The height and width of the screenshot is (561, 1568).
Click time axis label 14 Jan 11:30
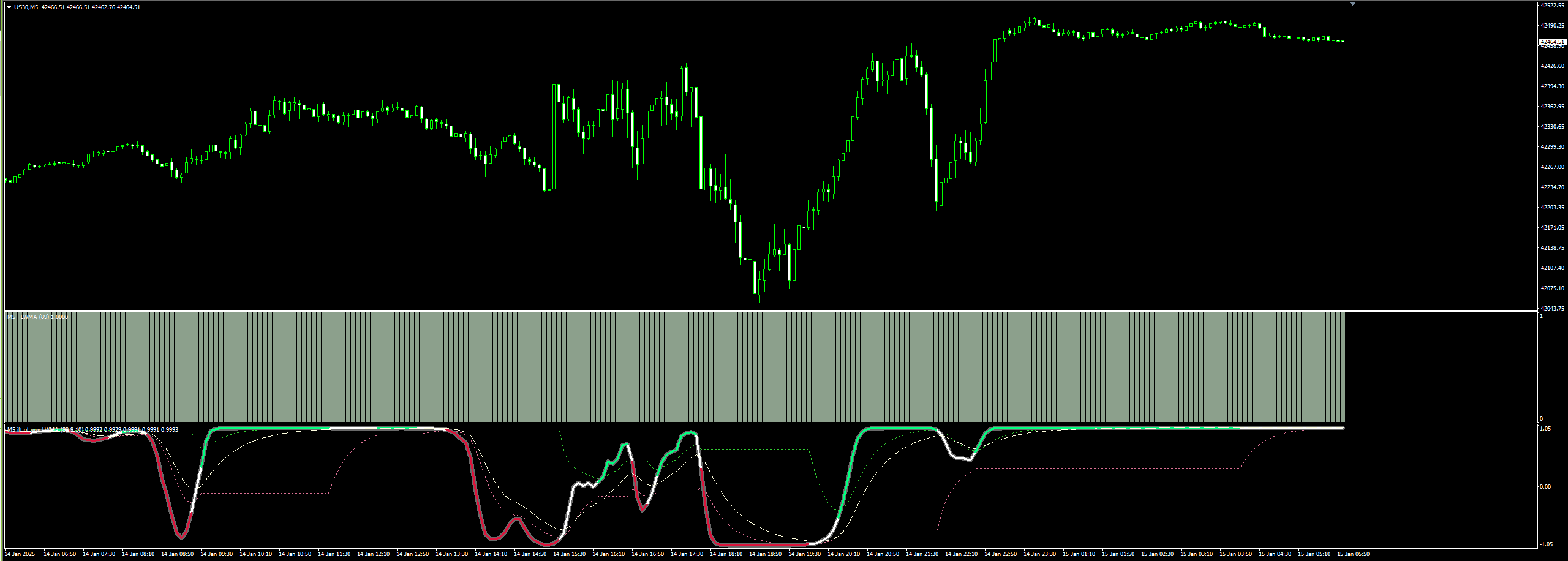[x=334, y=554]
